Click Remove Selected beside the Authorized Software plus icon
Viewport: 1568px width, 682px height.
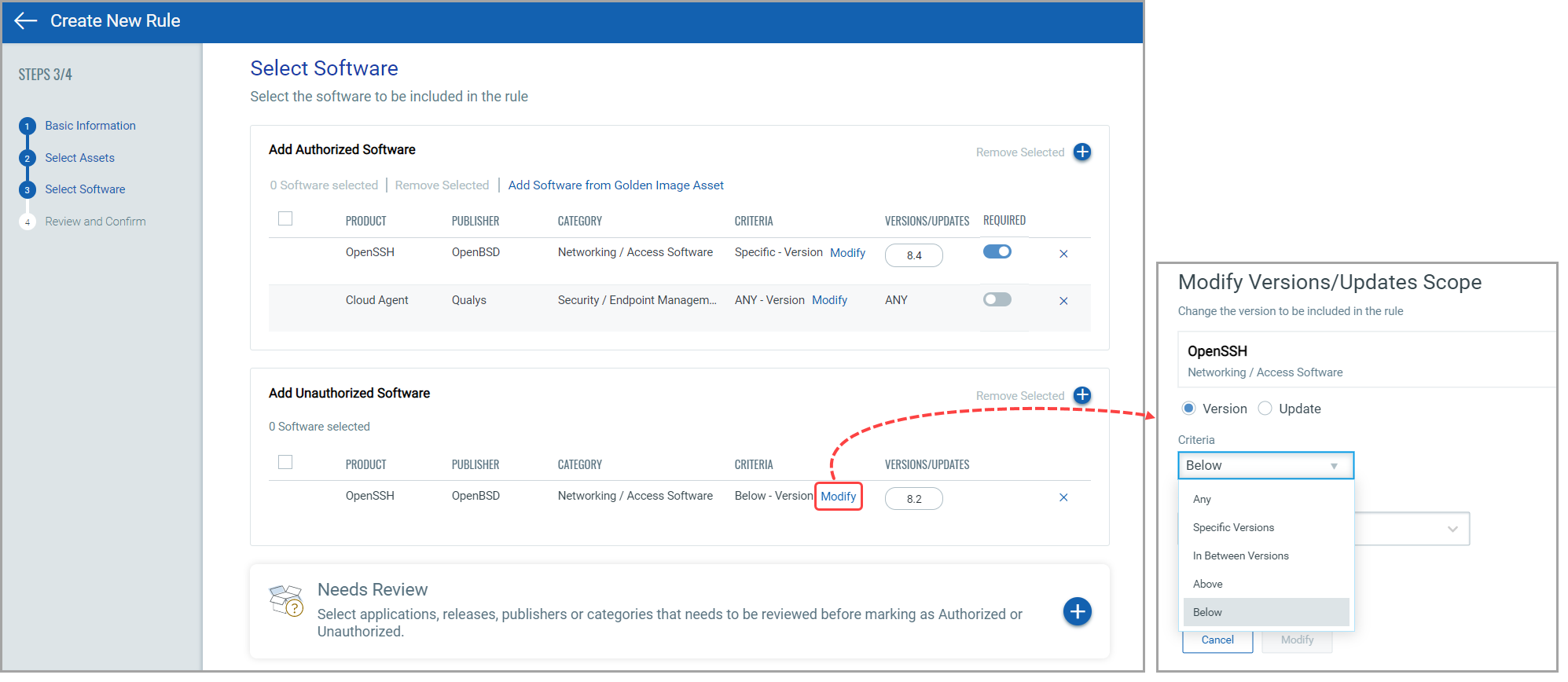pyautogui.click(x=1020, y=152)
